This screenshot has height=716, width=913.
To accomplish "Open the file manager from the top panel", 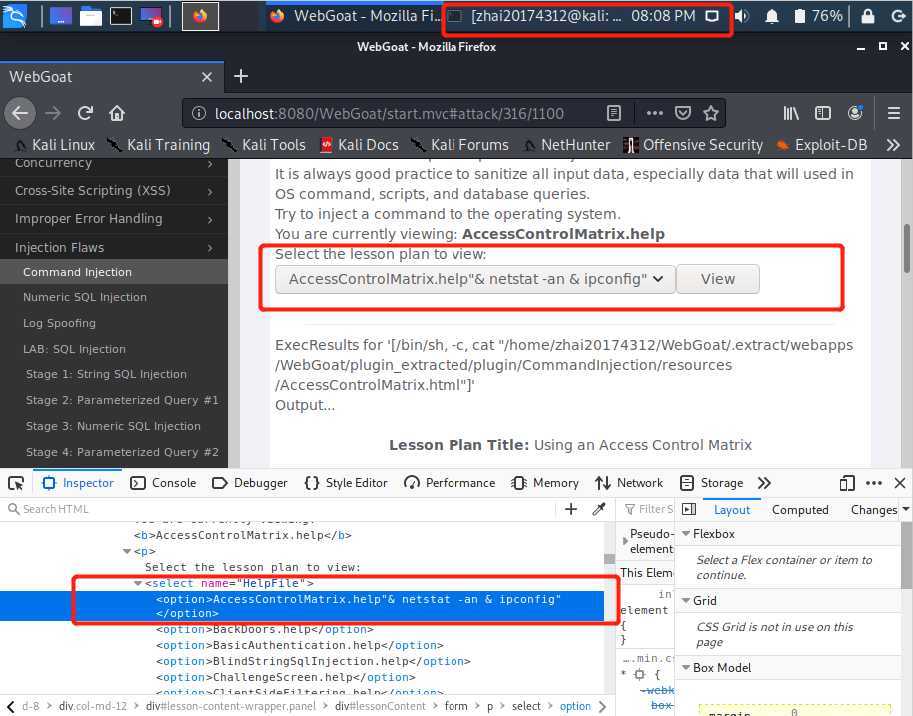I will pyautogui.click(x=91, y=16).
